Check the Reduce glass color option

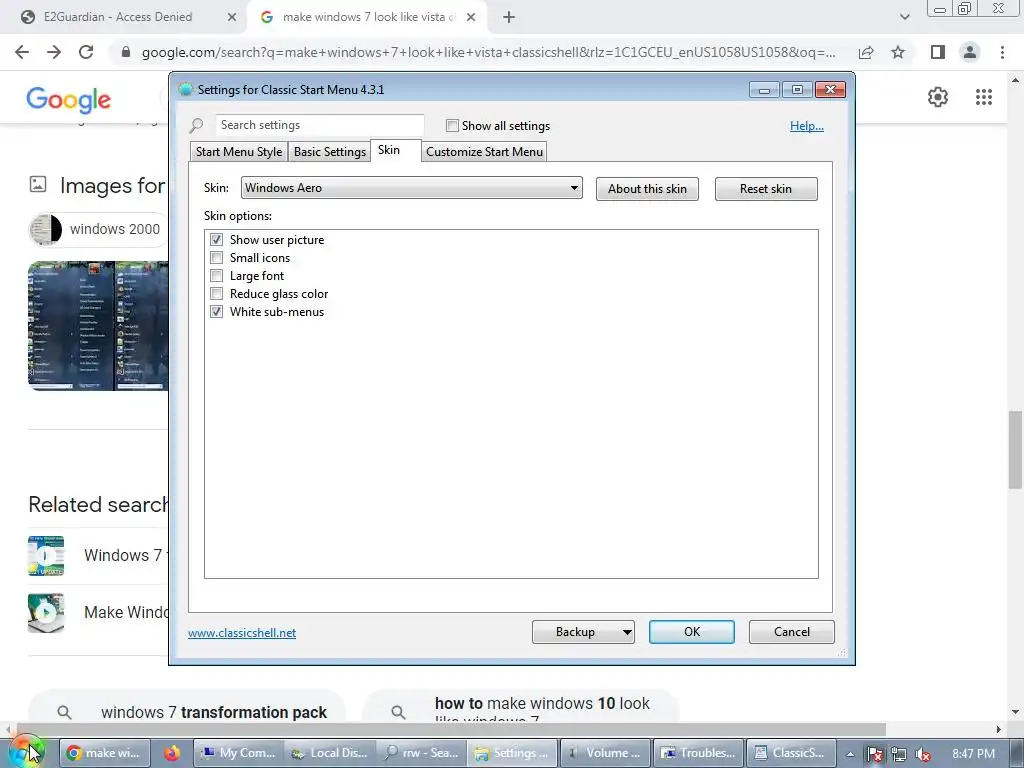tap(216, 294)
